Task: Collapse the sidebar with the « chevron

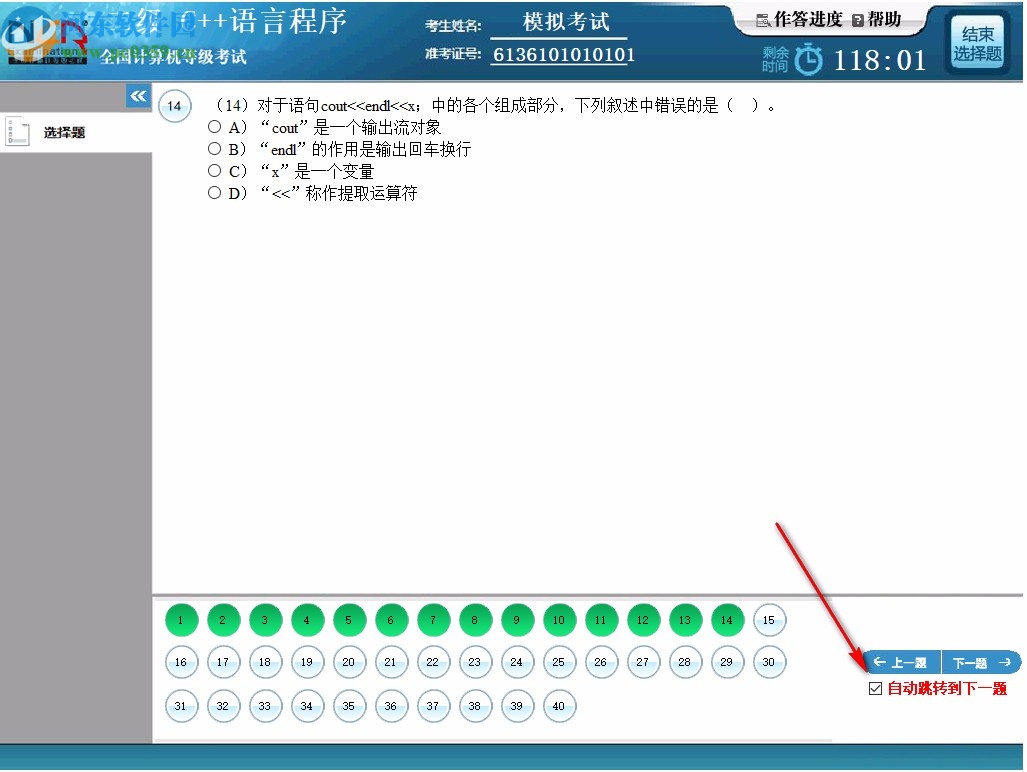Action: 138,96
